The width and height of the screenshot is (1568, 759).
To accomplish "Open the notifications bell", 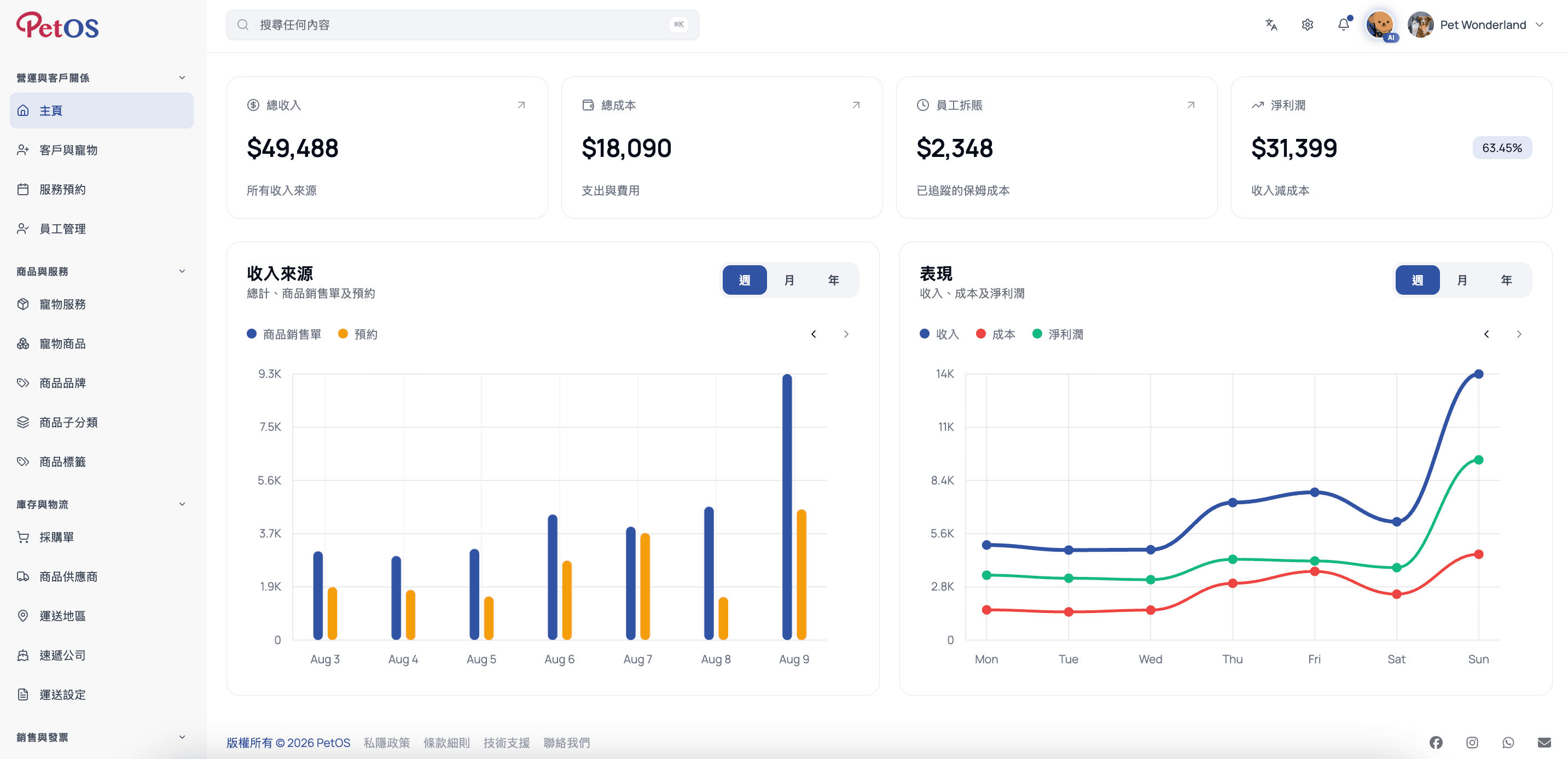I will tap(1343, 25).
